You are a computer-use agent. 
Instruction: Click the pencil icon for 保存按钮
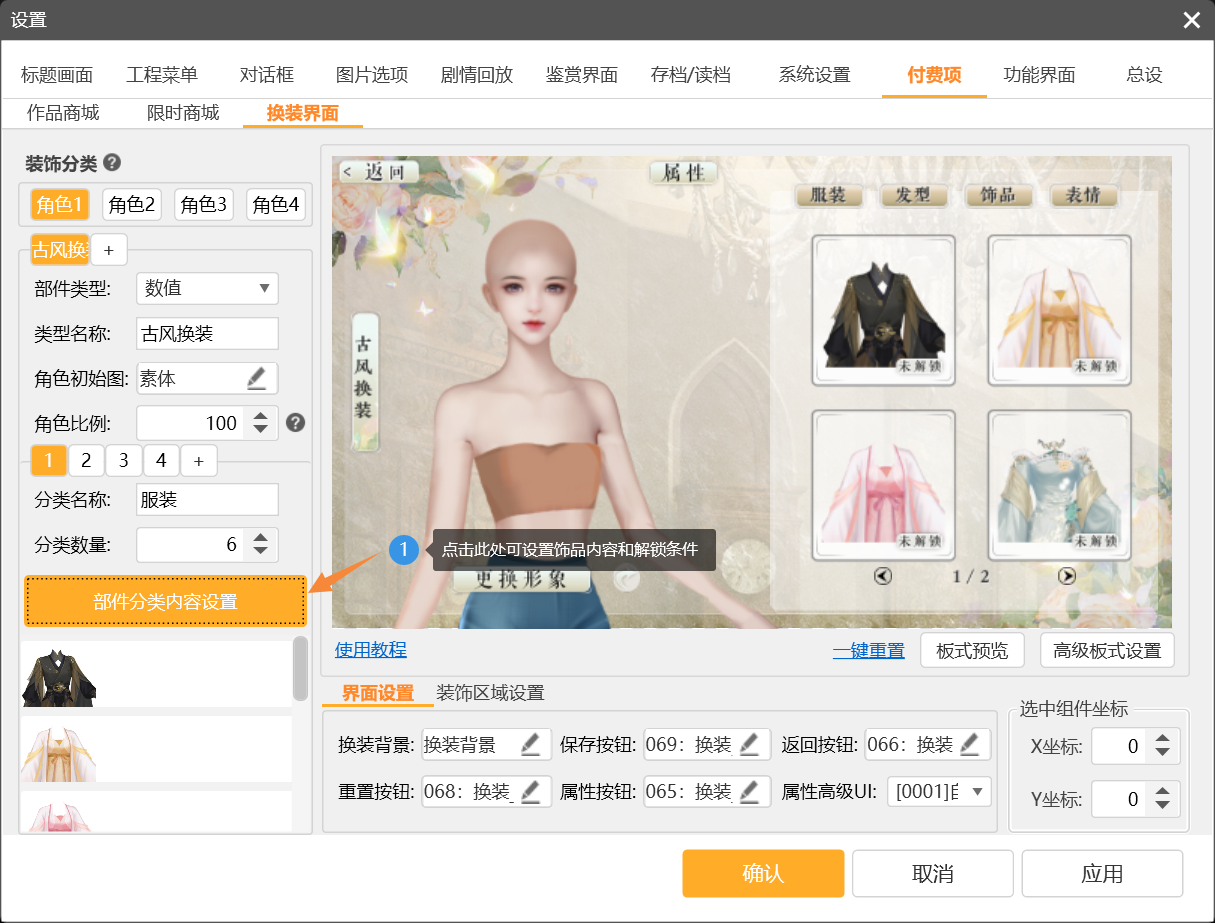point(750,744)
